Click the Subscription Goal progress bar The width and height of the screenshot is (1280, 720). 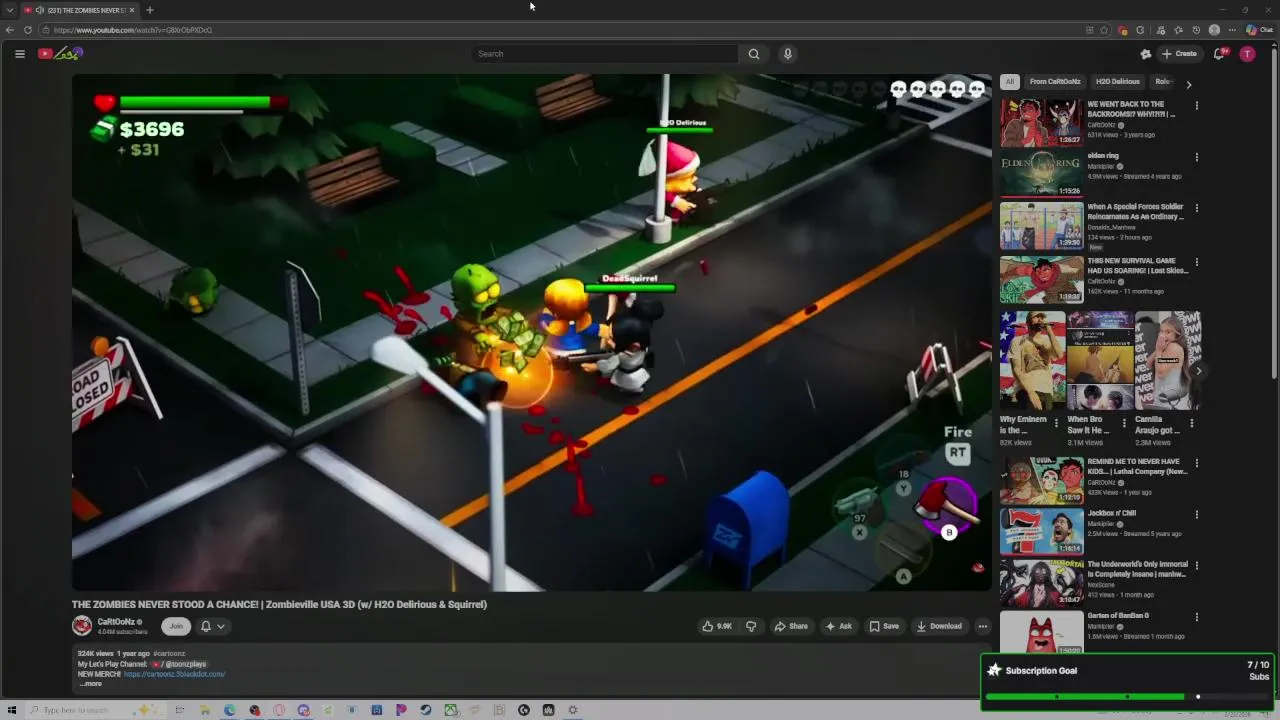[1127, 697]
